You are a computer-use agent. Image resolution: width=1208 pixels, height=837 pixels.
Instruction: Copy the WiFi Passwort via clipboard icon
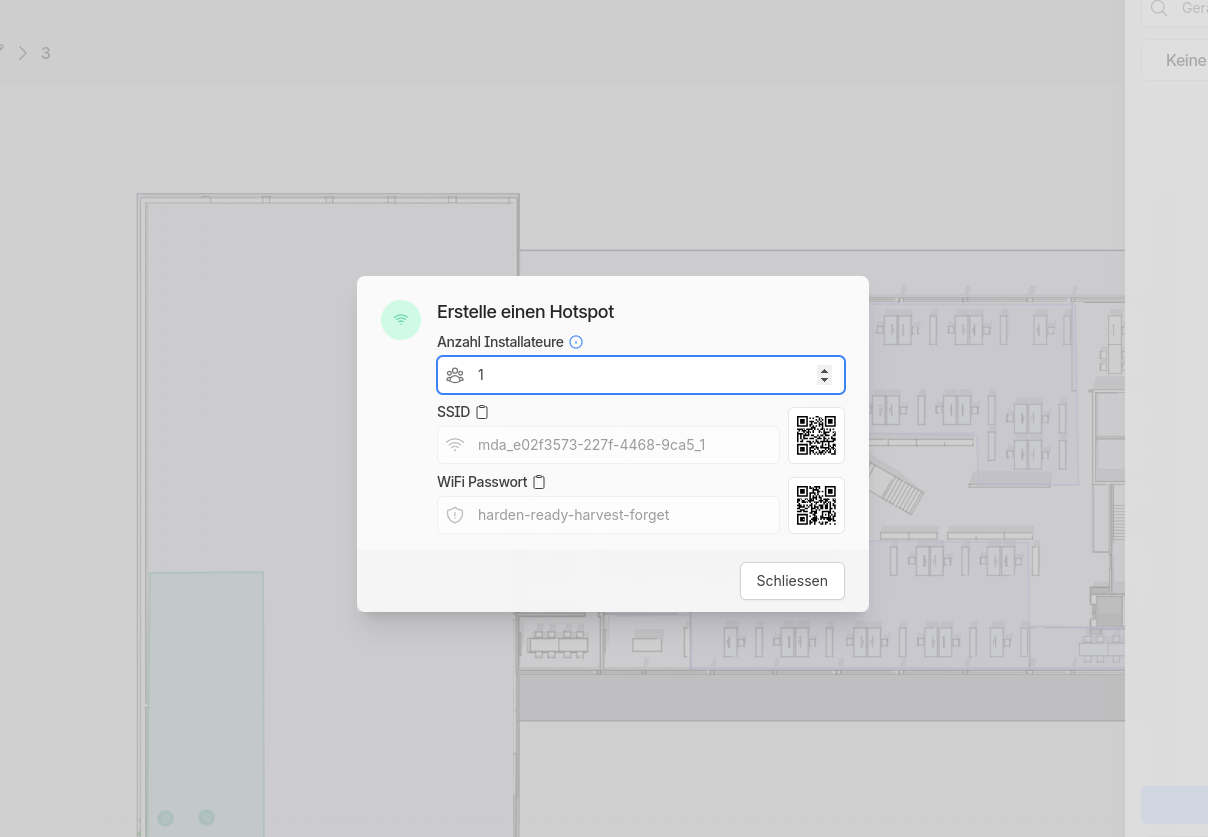pyautogui.click(x=539, y=482)
